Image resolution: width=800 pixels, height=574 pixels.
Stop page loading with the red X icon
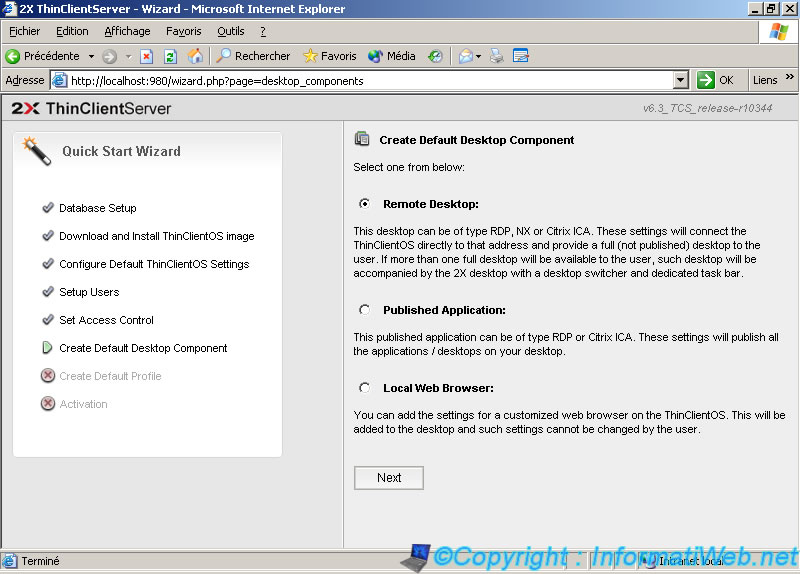pos(146,56)
